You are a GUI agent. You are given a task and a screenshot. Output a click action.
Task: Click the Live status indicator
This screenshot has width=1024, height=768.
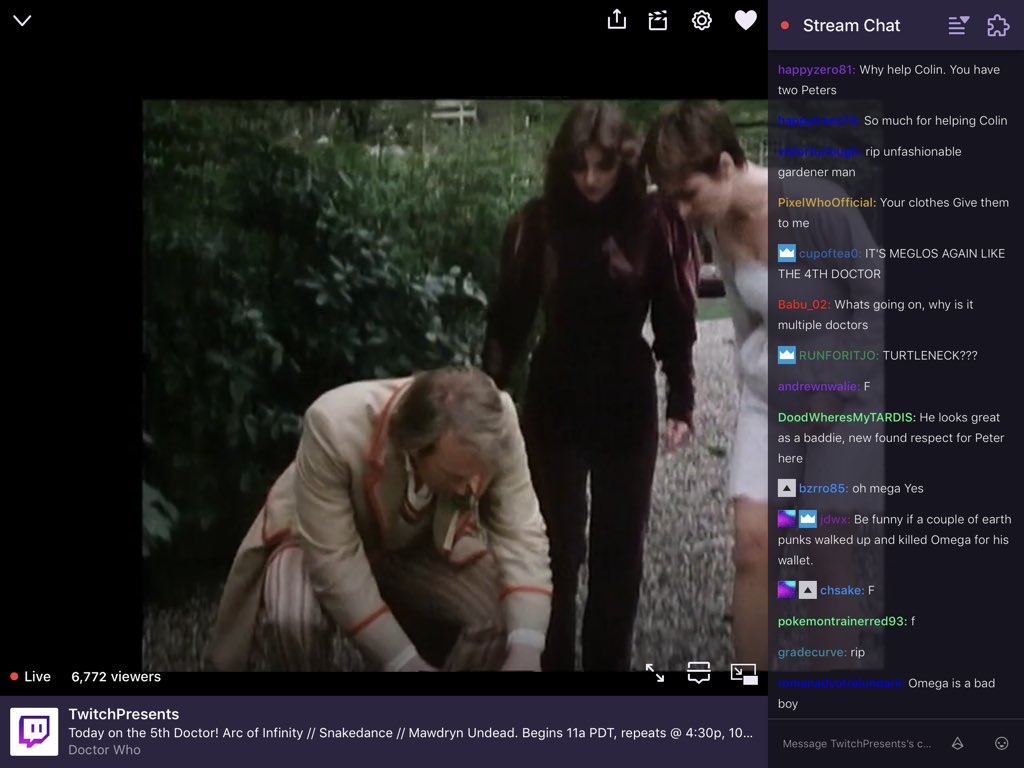coord(31,677)
